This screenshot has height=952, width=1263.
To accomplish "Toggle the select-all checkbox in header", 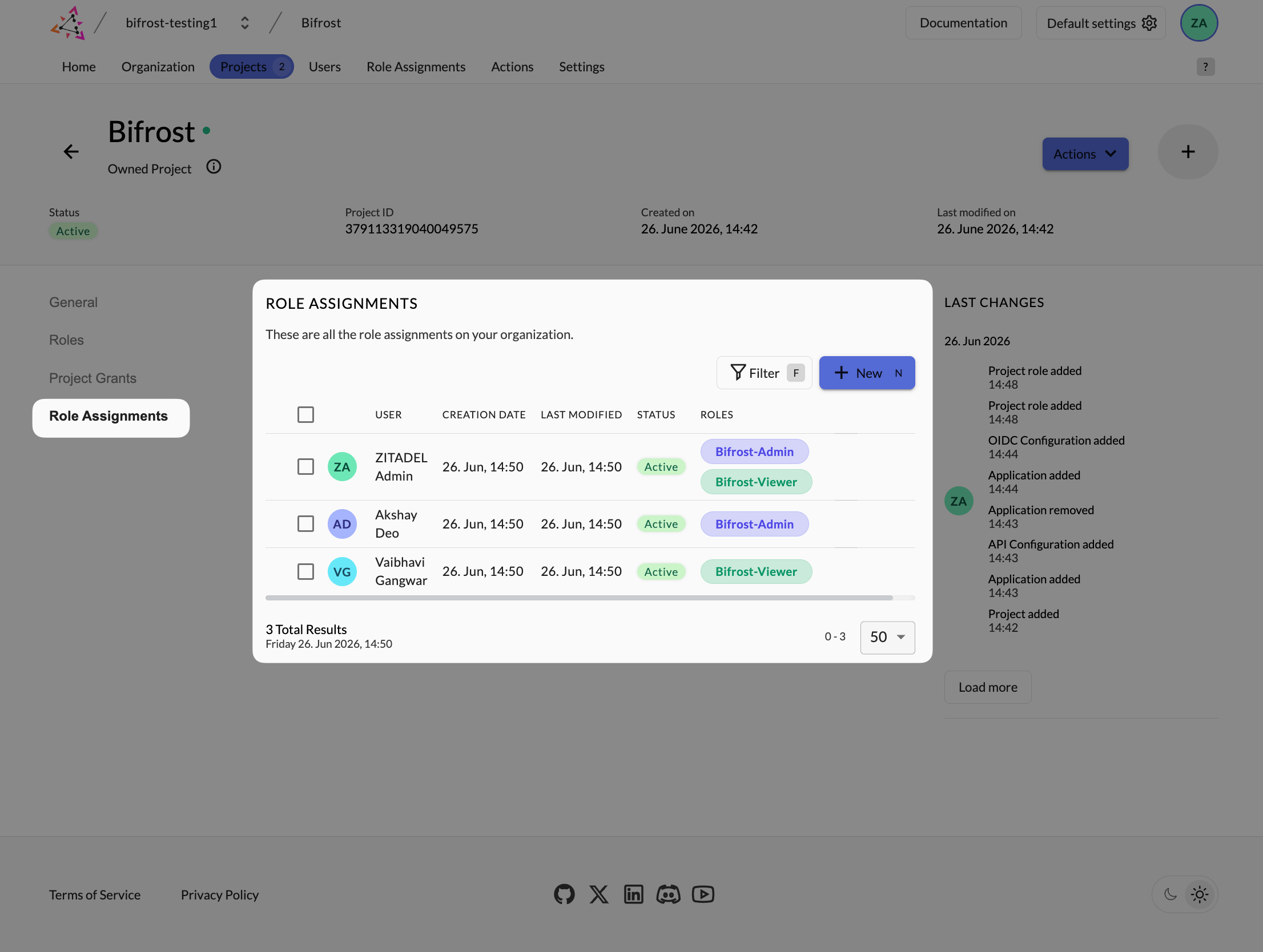I will coord(305,414).
